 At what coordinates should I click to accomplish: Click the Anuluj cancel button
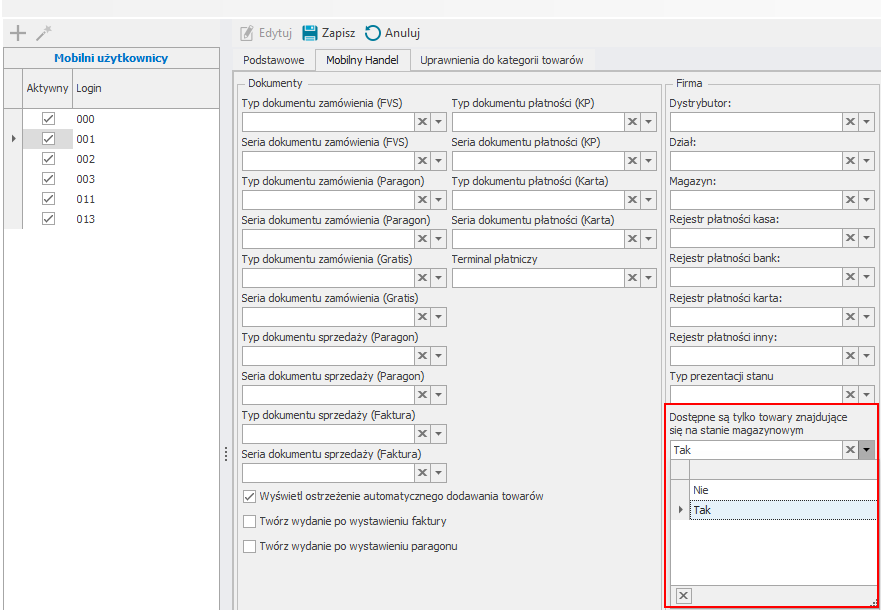tap(392, 33)
